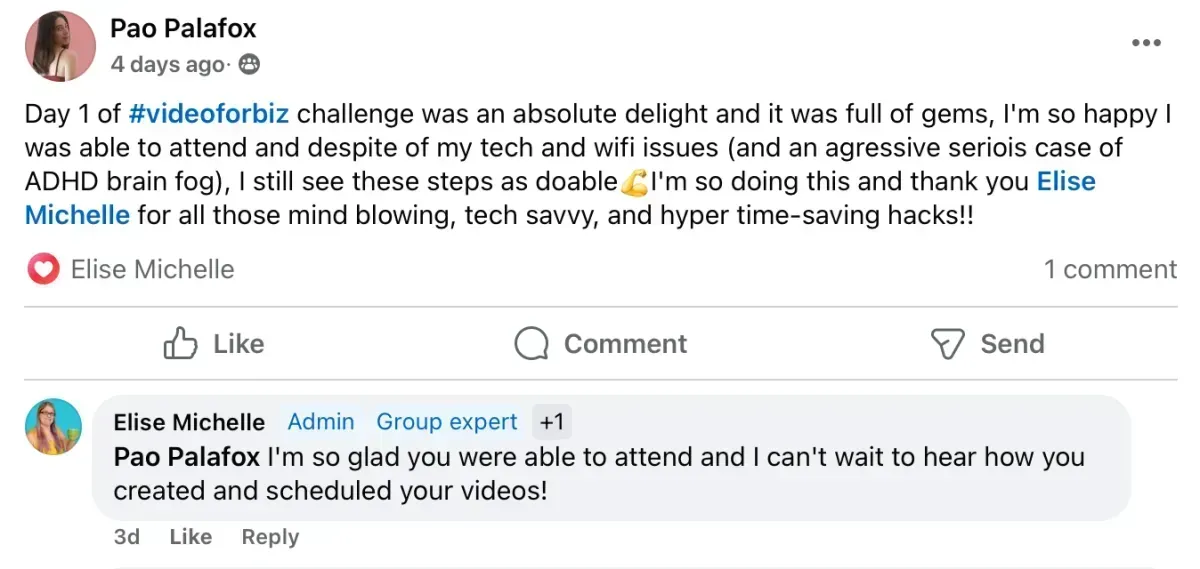Click the speech bubble Comment icon
This screenshot has width=1200, height=569.
click(x=531, y=344)
